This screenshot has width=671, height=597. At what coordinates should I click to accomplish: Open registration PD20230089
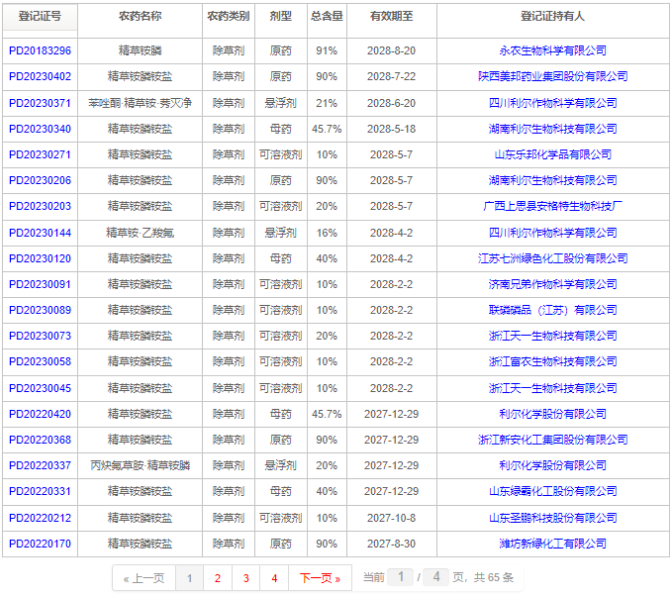coord(40,310)
